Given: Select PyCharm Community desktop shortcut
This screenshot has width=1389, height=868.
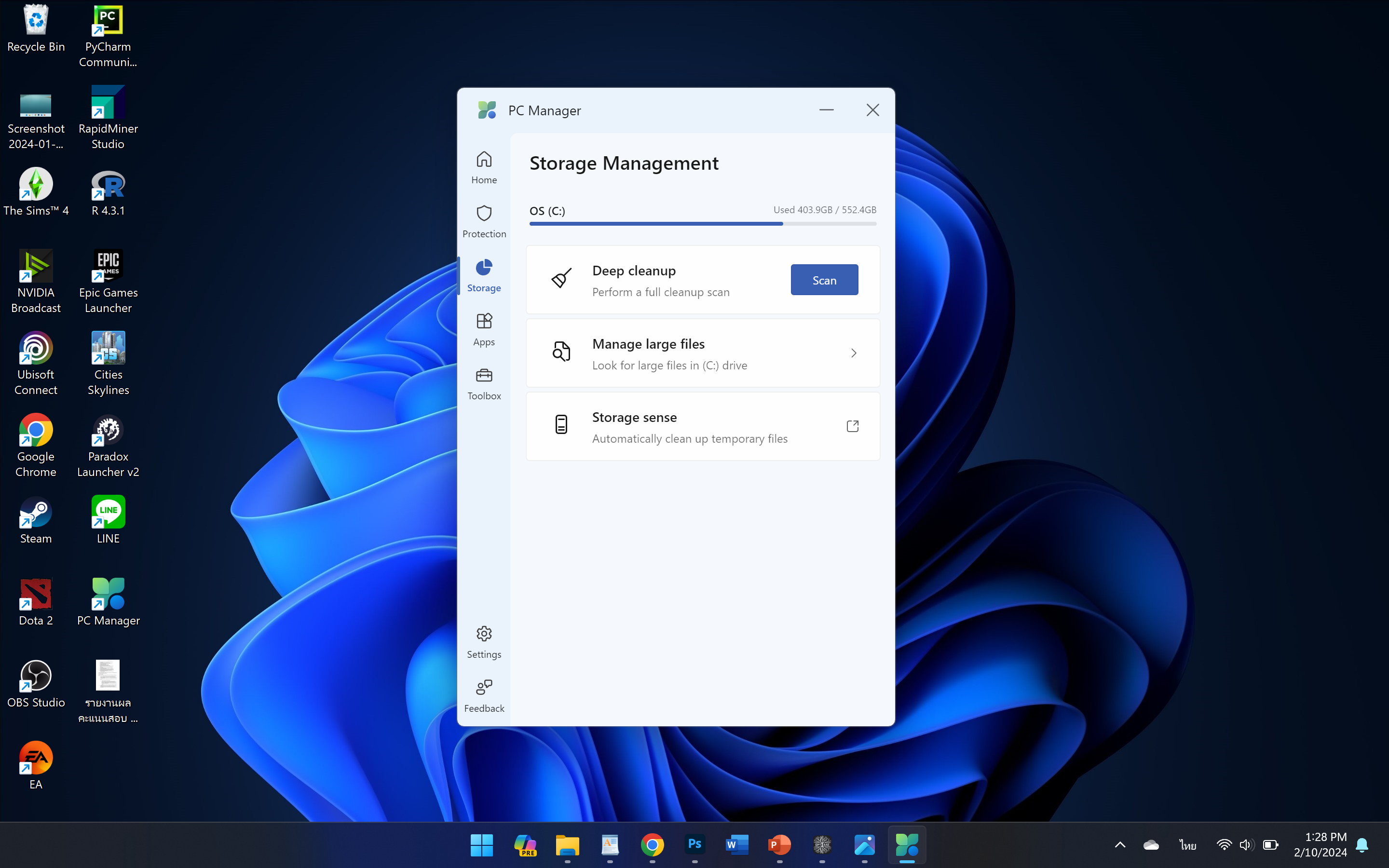Looking at the screenshot, I should [108, 36].
